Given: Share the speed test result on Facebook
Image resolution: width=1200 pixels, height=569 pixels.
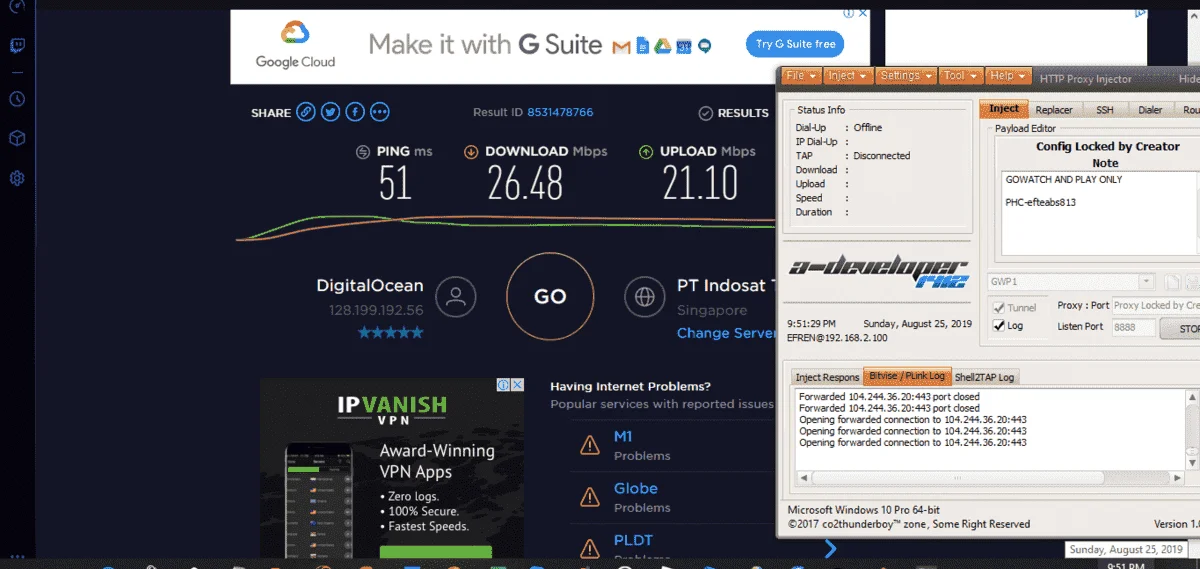Looking at the screenshot, I should click(x=355, y=112).
